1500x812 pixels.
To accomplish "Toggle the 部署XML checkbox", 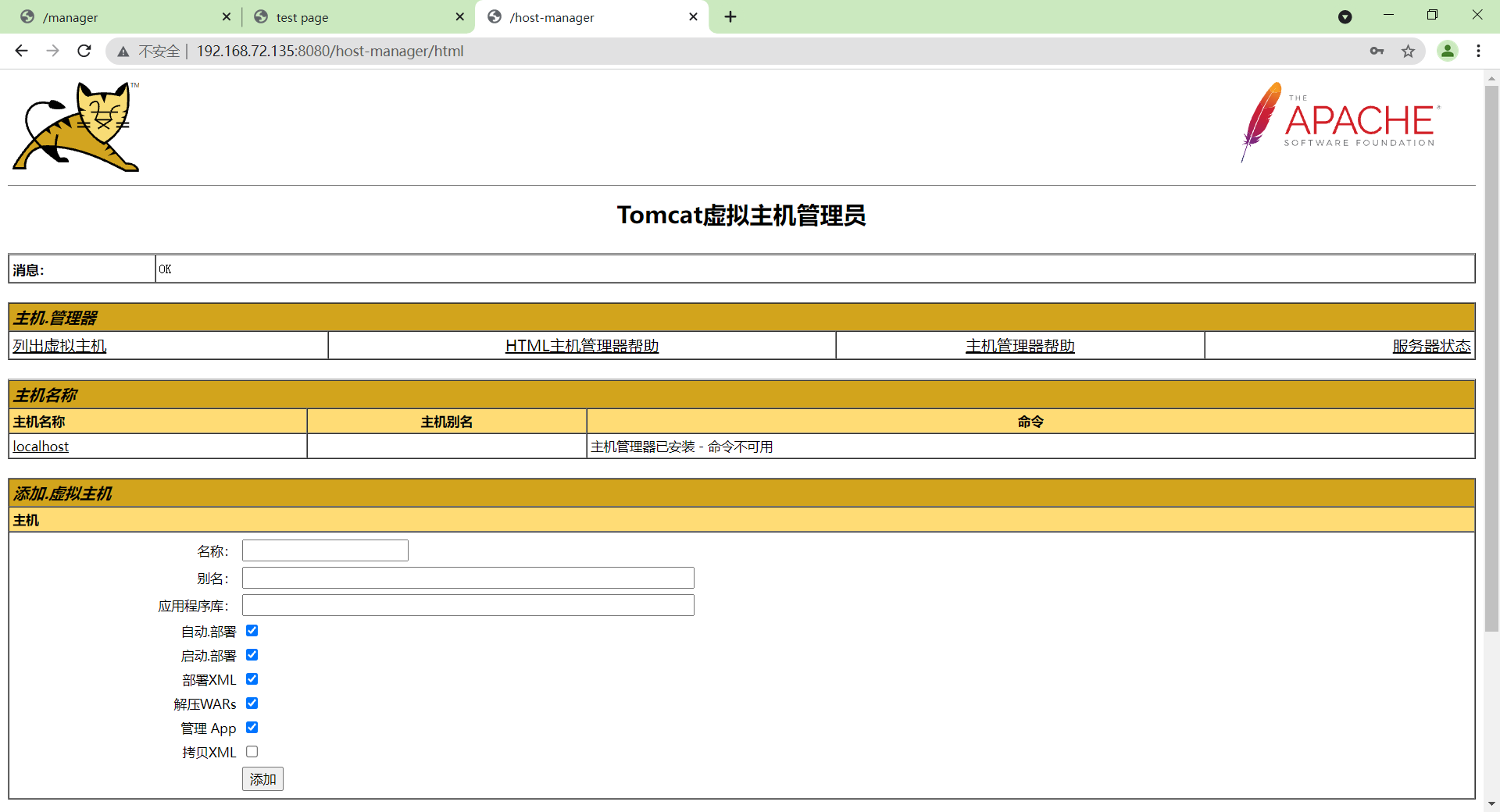I will tap(252, 679).
